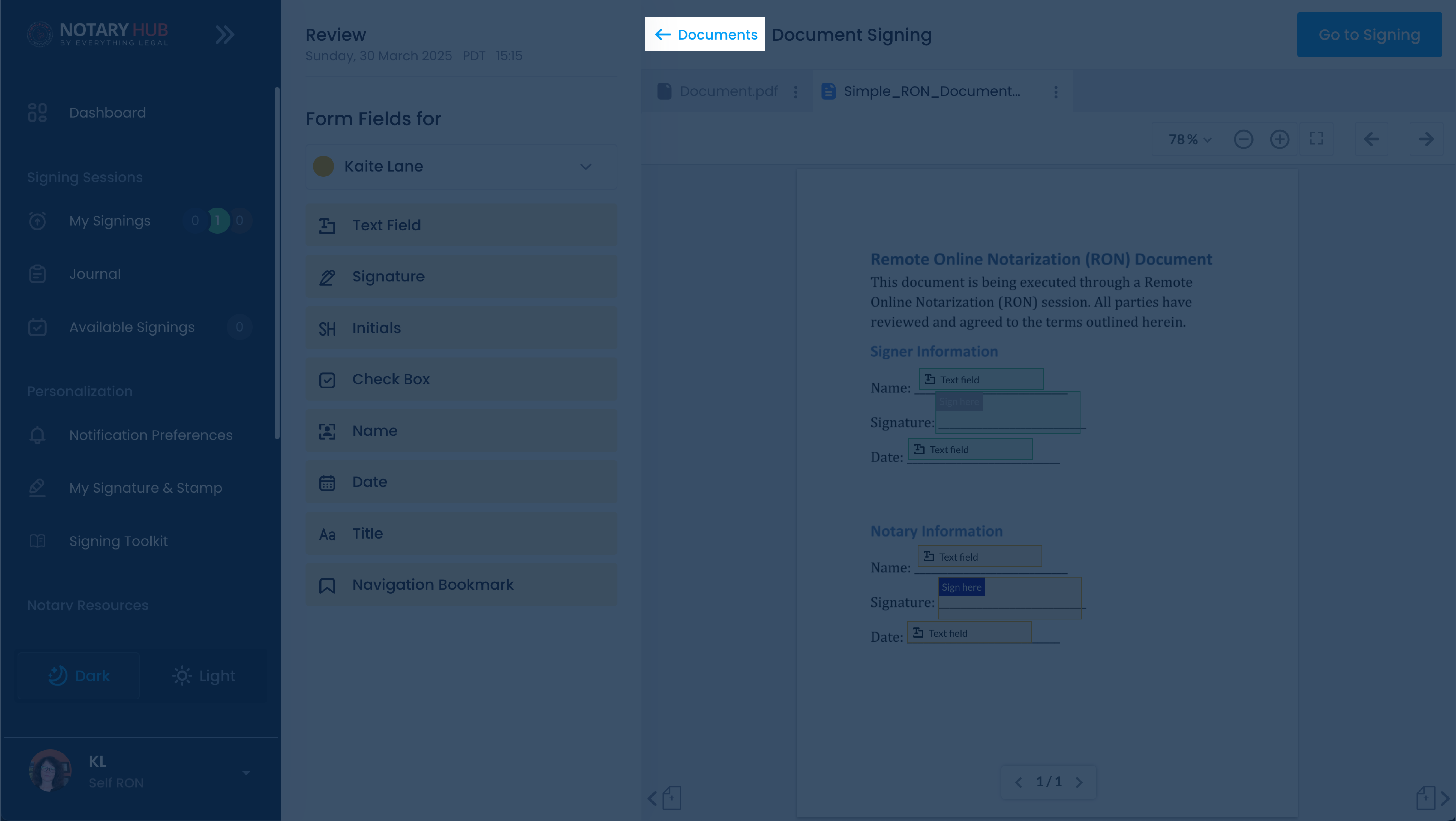Click the right arrow toolbar button
This screenshot has width=1456, height=821.
(1426, 139)
